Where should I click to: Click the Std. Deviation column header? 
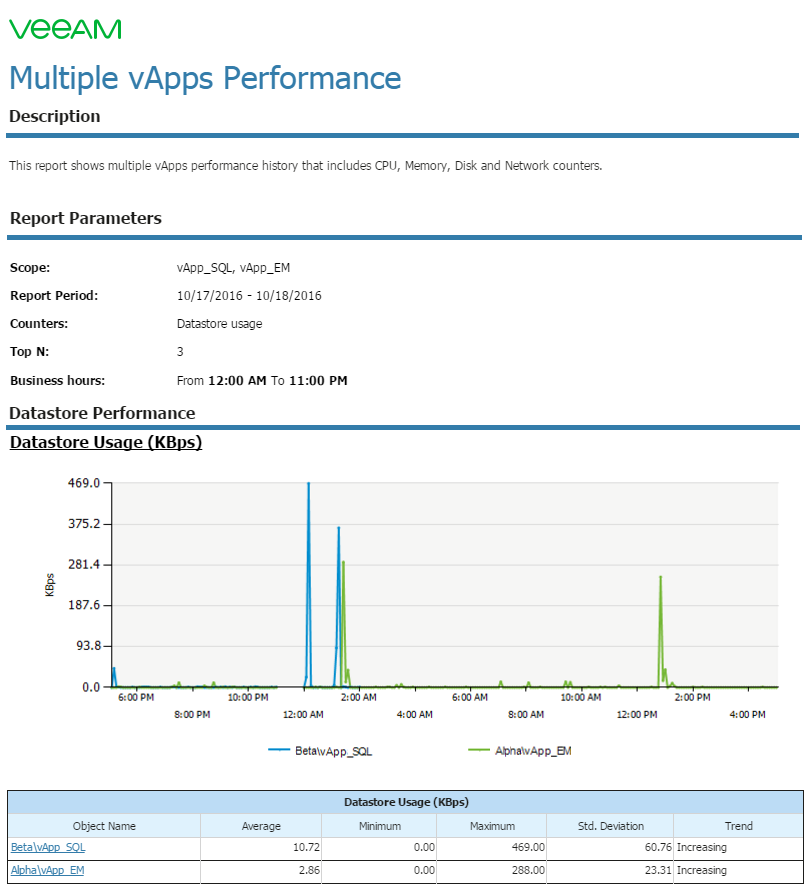pyautogui.click(x=611, y=826)
